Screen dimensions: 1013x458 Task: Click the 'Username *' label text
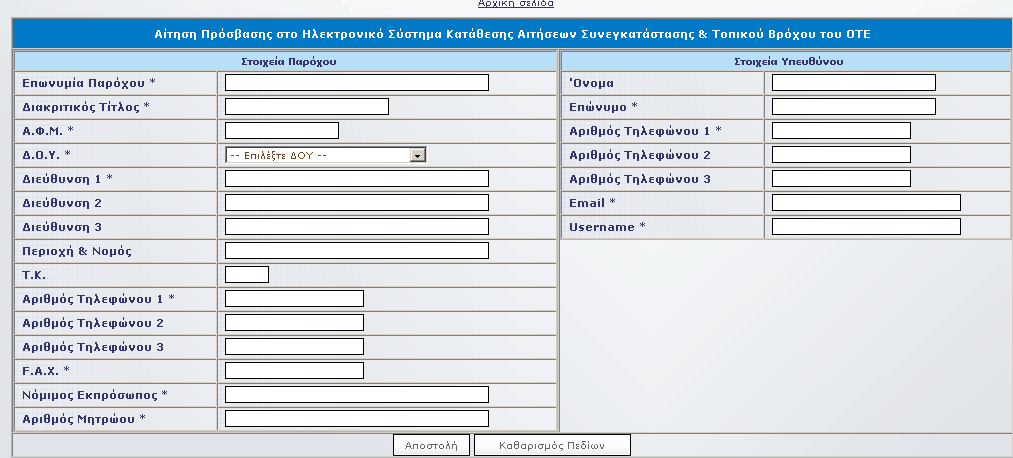pos(607,227)
